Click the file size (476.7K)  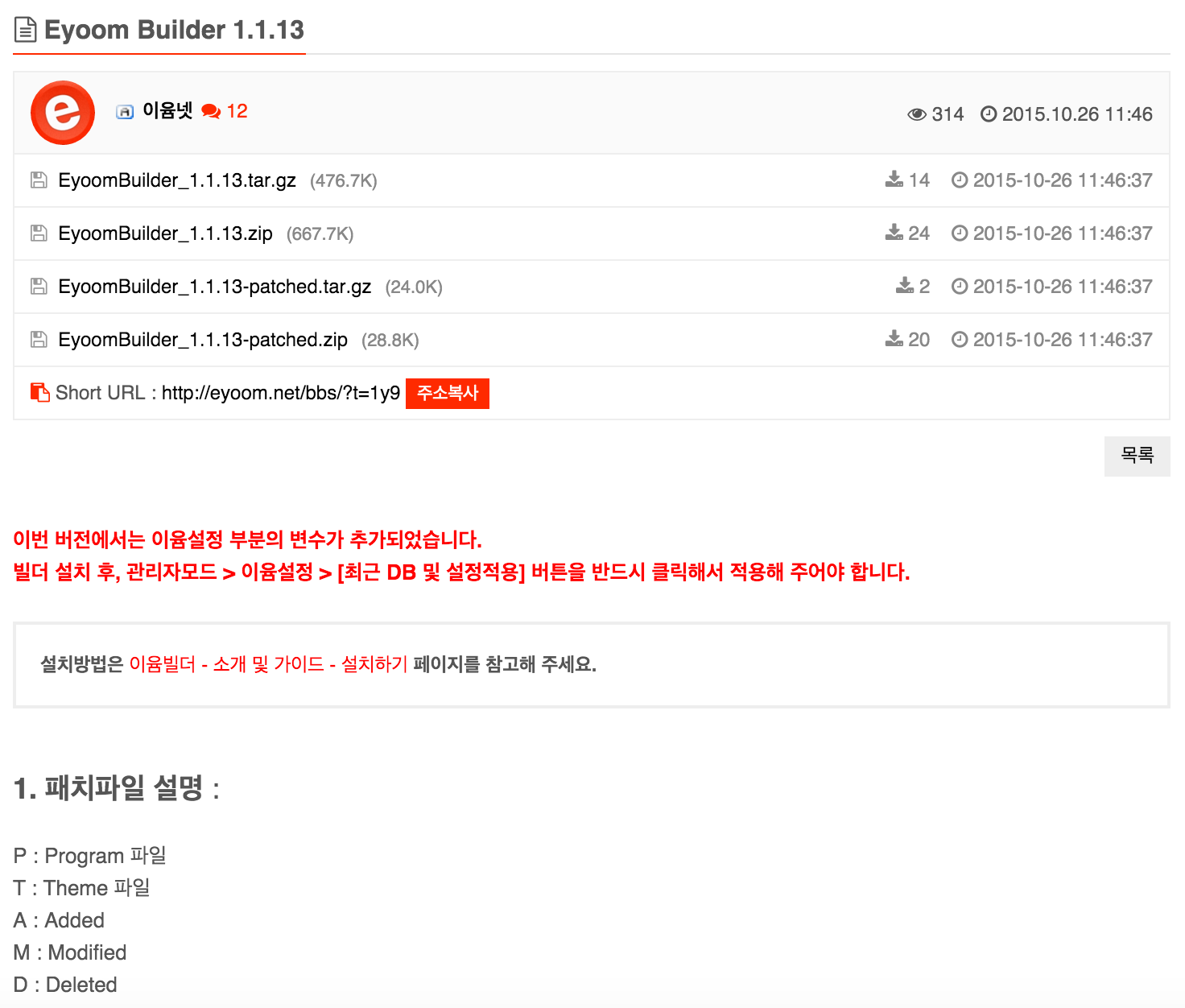[344, 180]
